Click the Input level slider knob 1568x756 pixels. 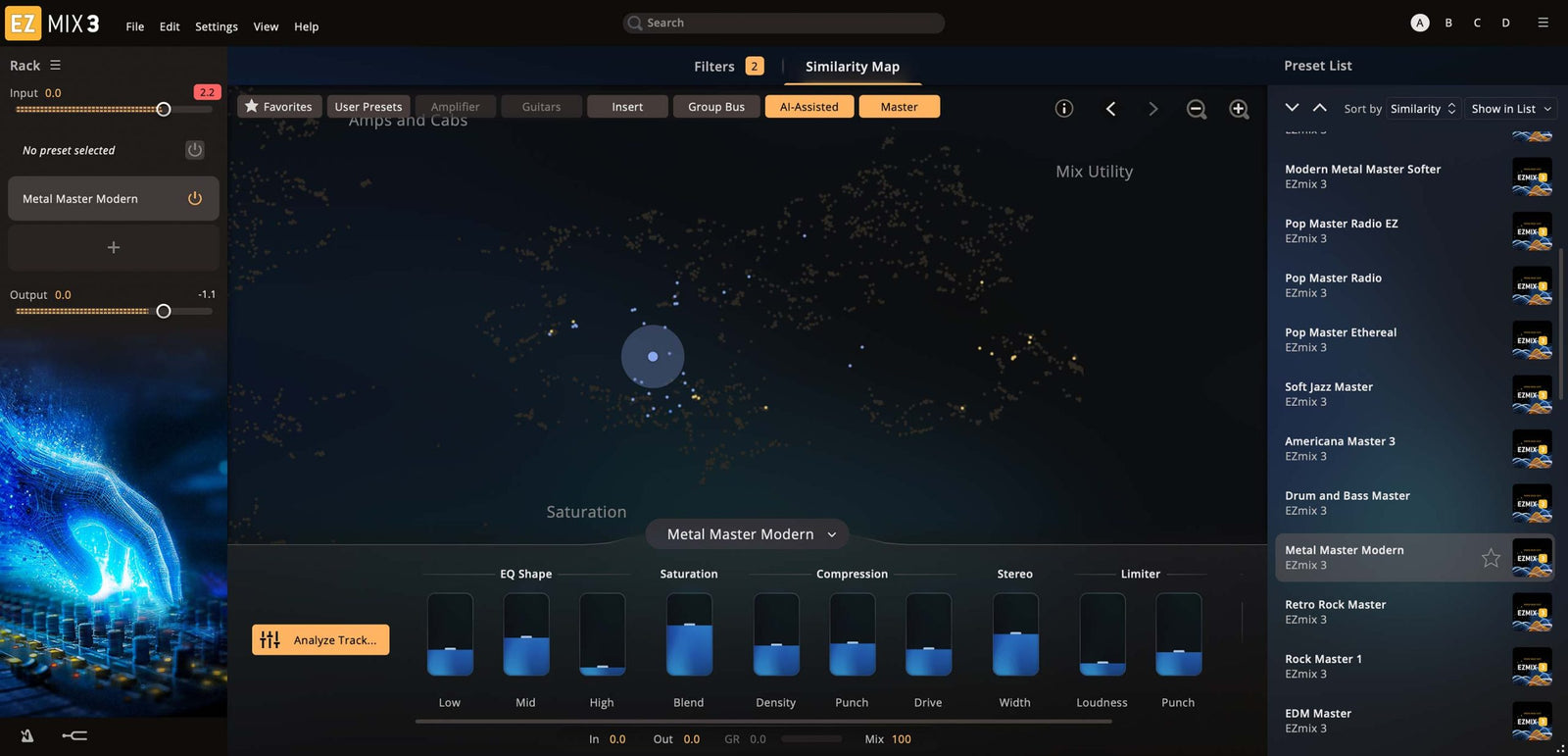click(164, 109)
